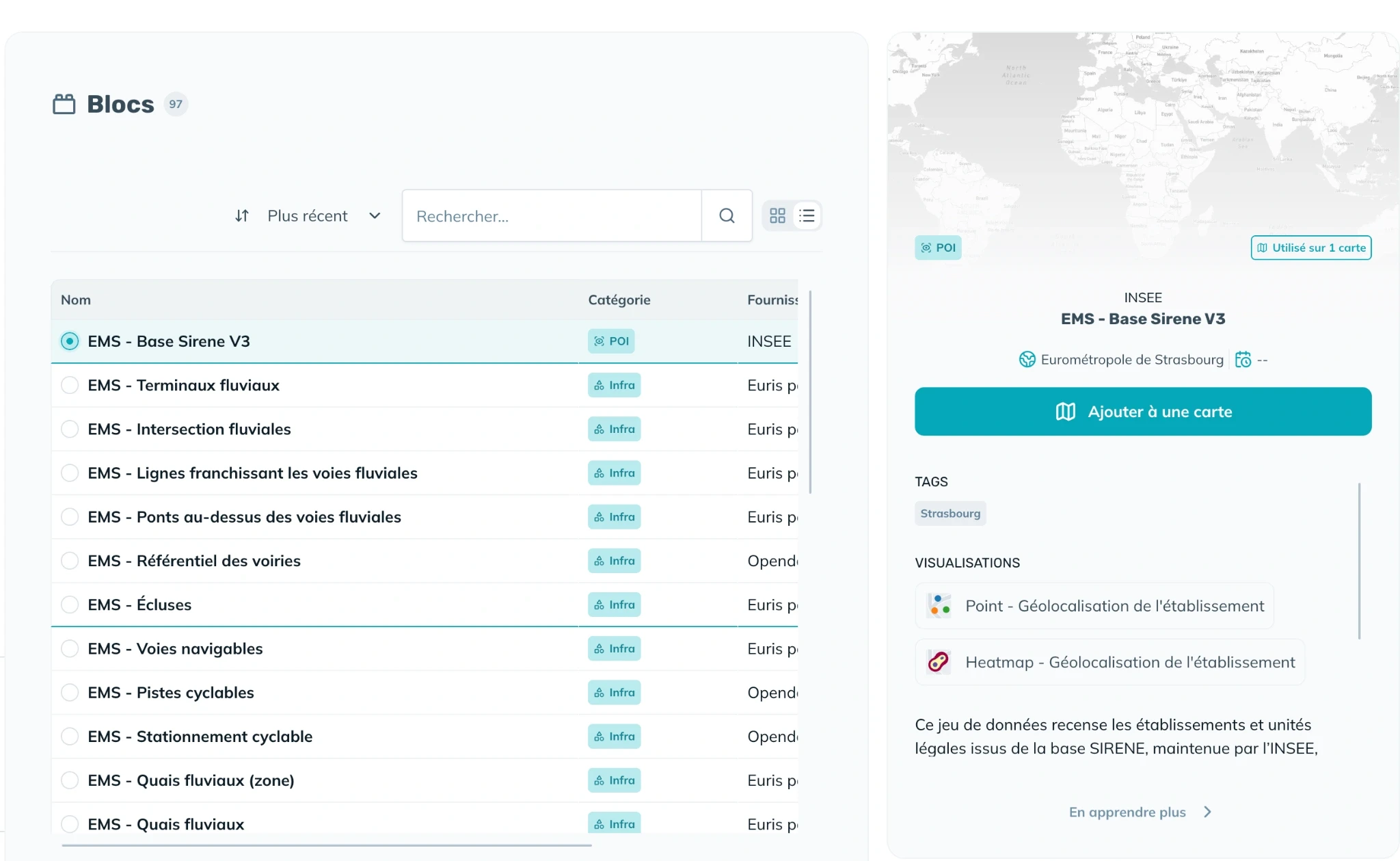Image resolution: width=1400 pixels, height=861 pixels.
Task: Click Infra badge on Stationnement cyclable row
Action: point(614,737)
